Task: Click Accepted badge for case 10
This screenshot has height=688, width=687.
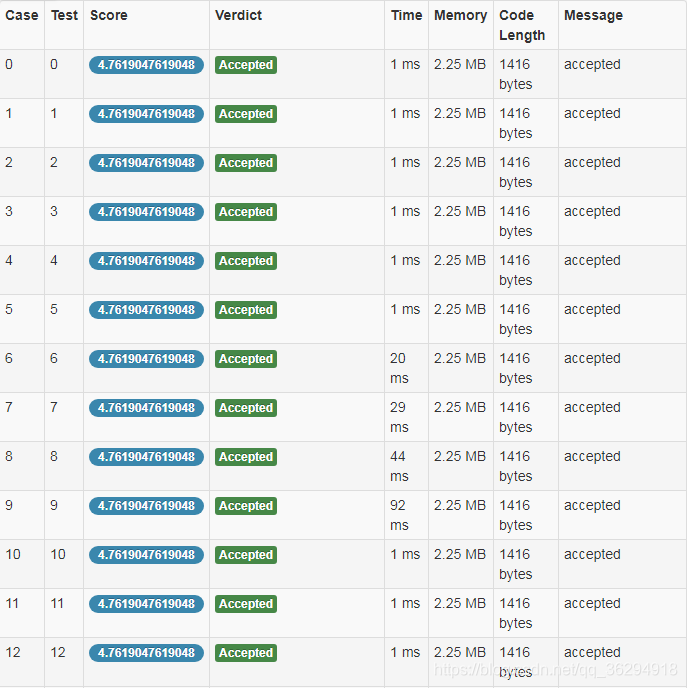Action: pyautogui.click(x=246, y=555)
